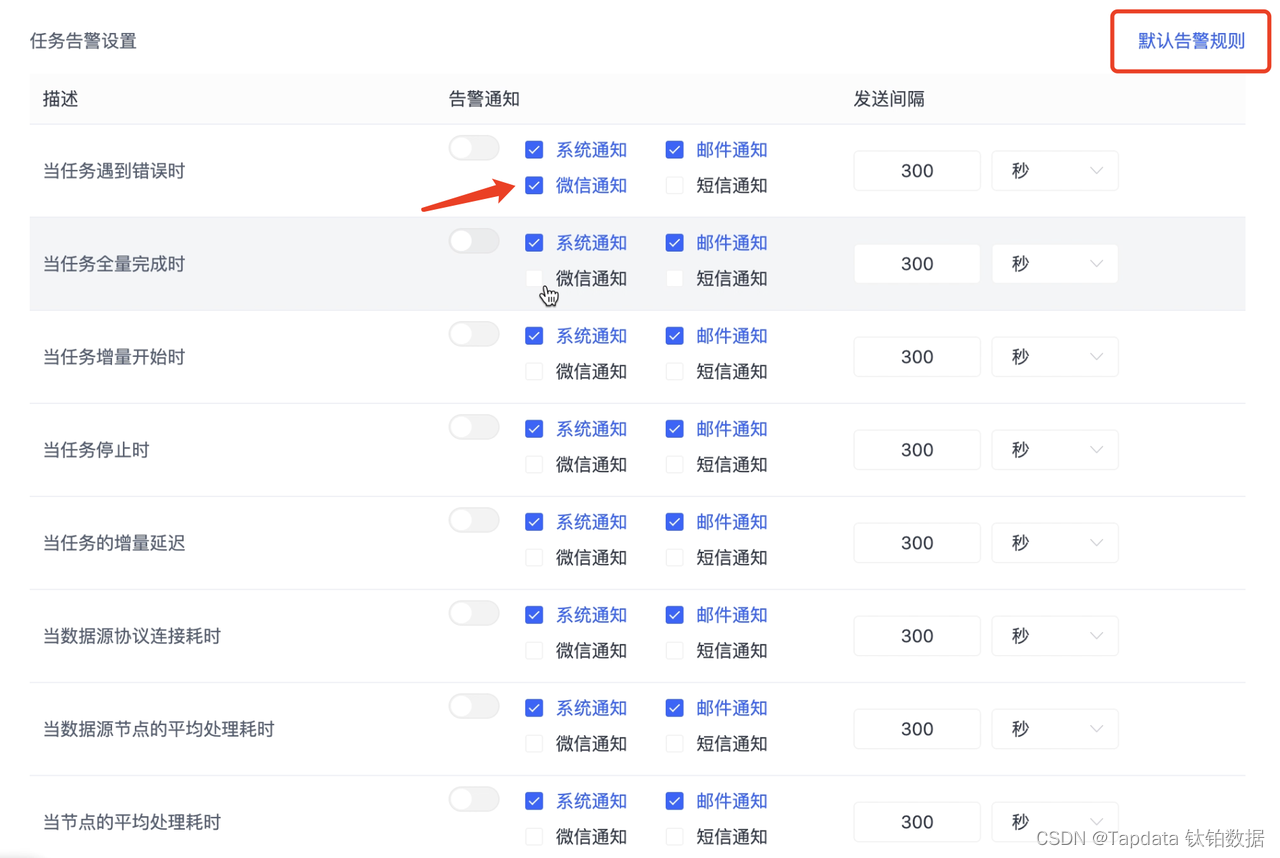The height and width of the screenshot is (858, 1280).
Task: Open the 秒 unit dropdown for 当任务的增量延迟
Action: [1055, 543]
